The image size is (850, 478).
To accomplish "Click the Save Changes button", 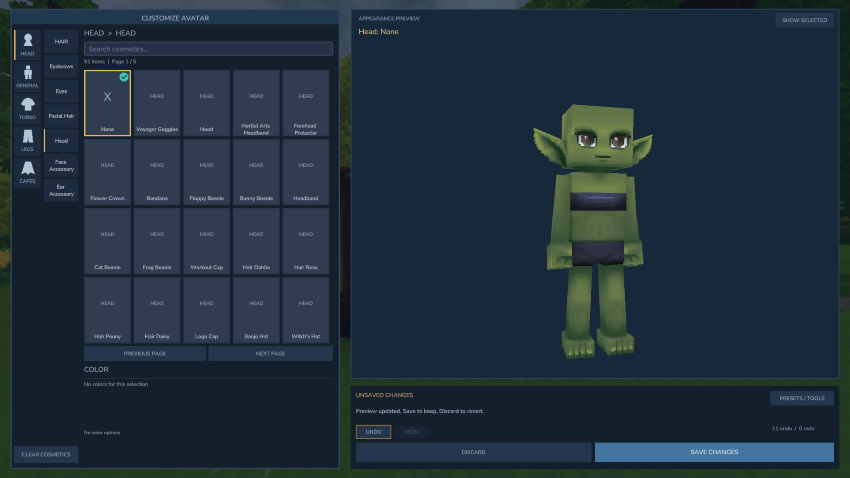I will [x=714, y=452].
